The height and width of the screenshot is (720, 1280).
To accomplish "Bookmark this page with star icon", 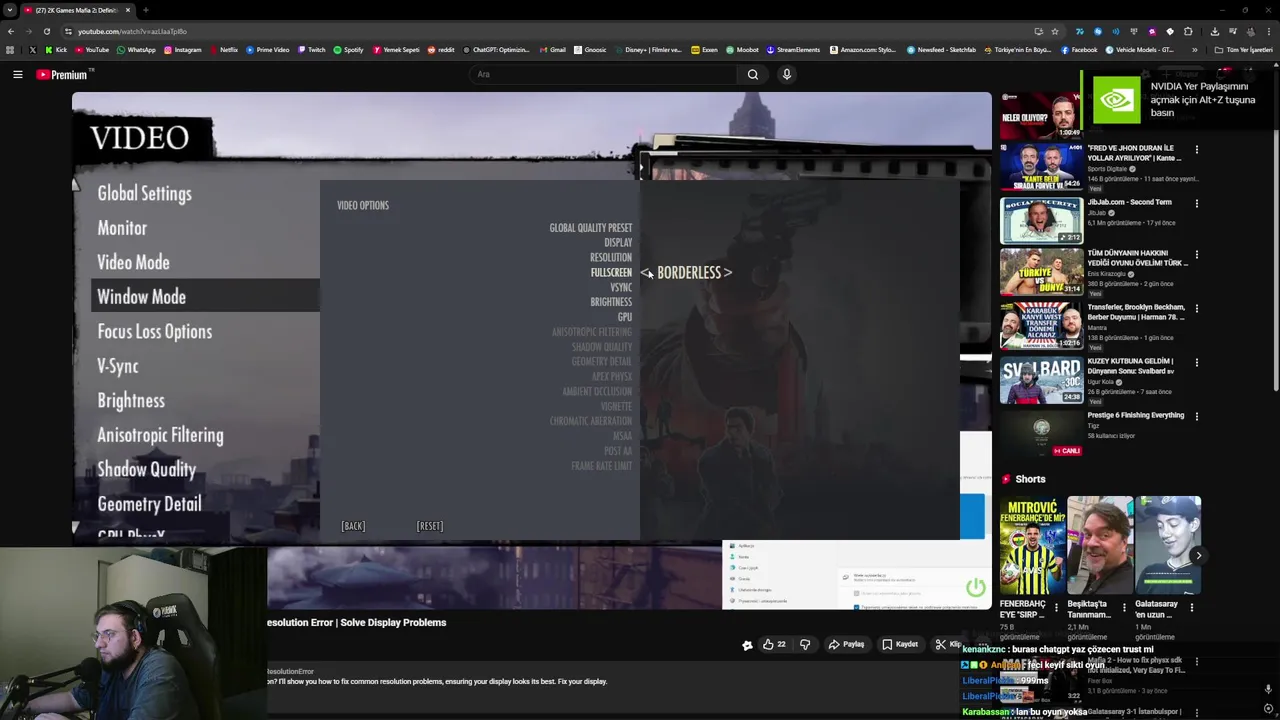I will (1054, 31).
